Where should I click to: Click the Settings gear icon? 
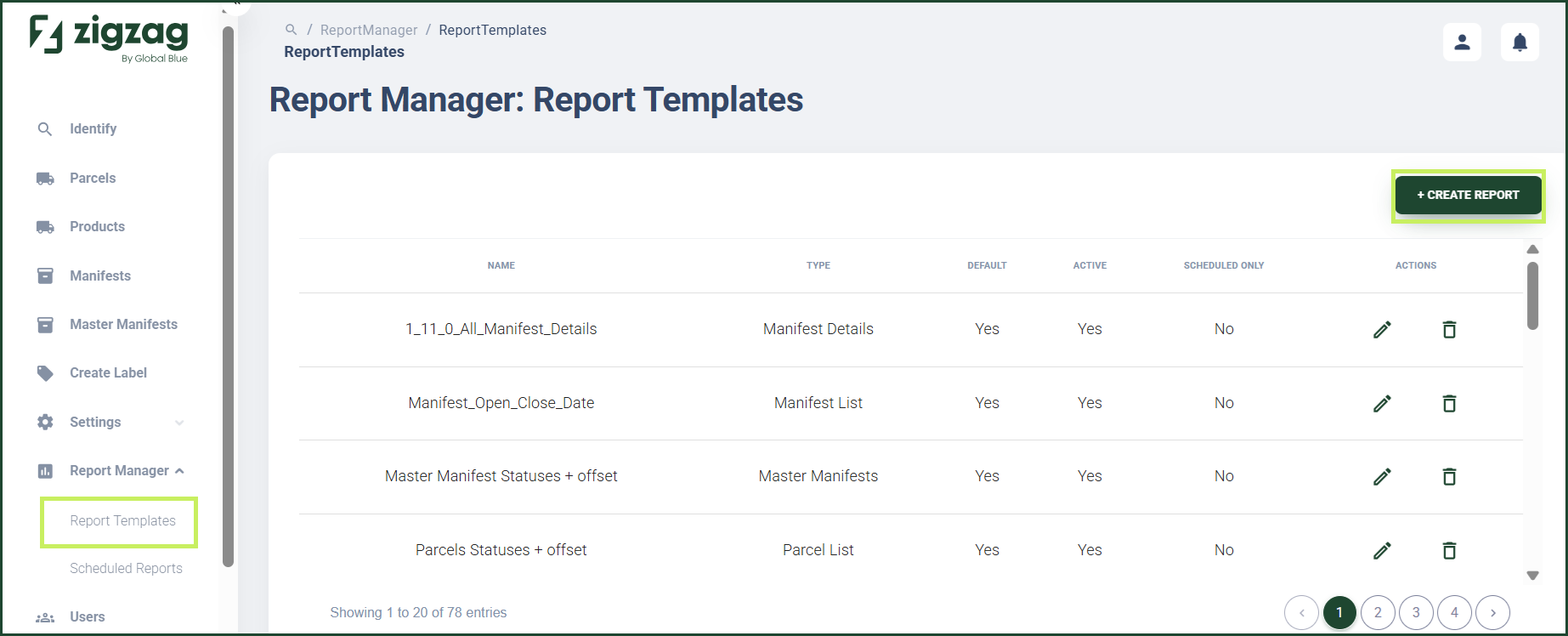click(45, 422)
